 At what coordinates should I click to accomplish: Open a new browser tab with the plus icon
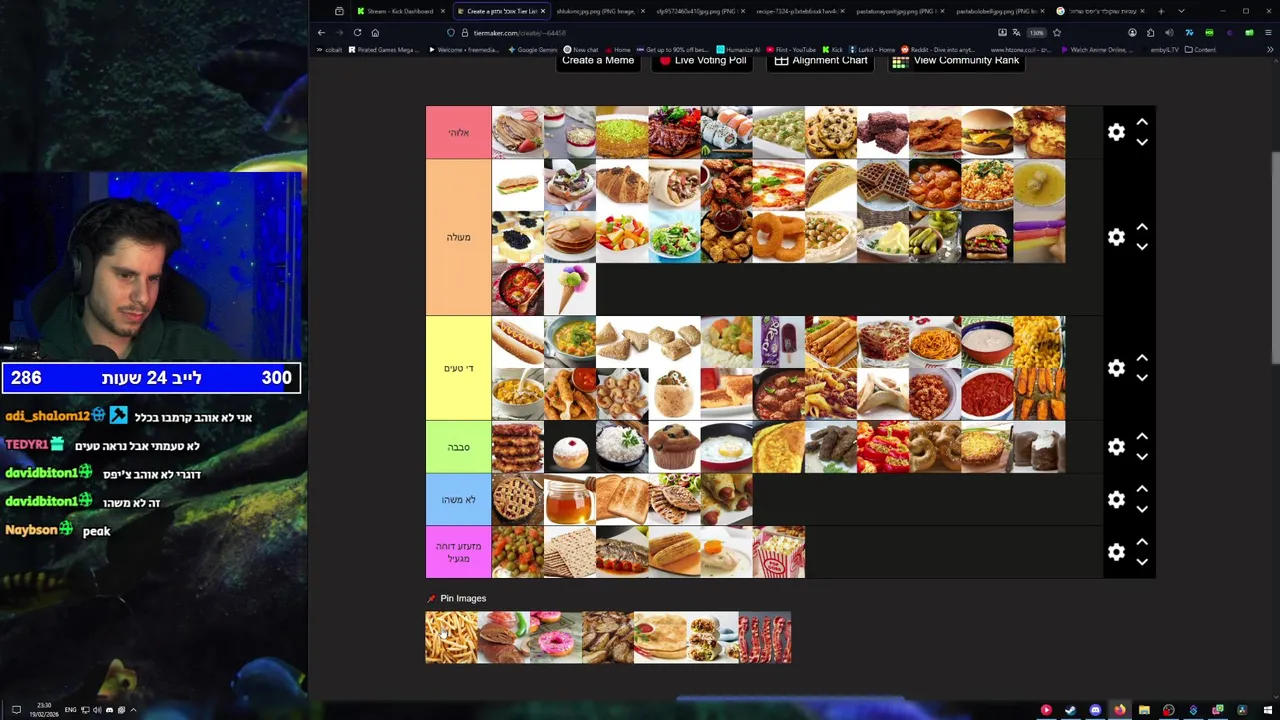1161,11
